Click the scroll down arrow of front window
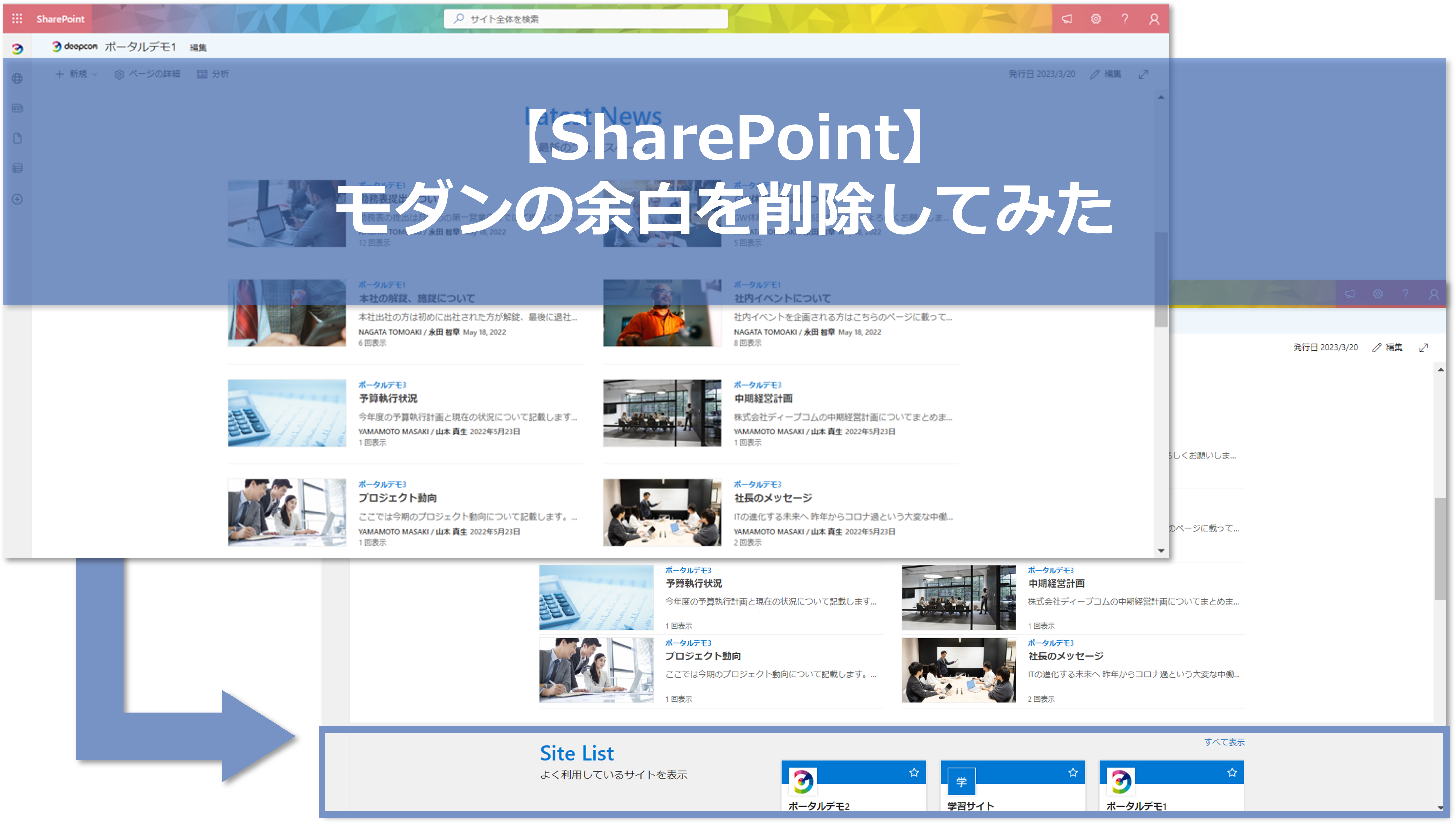The width and height of the screenshot is (1456, 824). 1161,551
